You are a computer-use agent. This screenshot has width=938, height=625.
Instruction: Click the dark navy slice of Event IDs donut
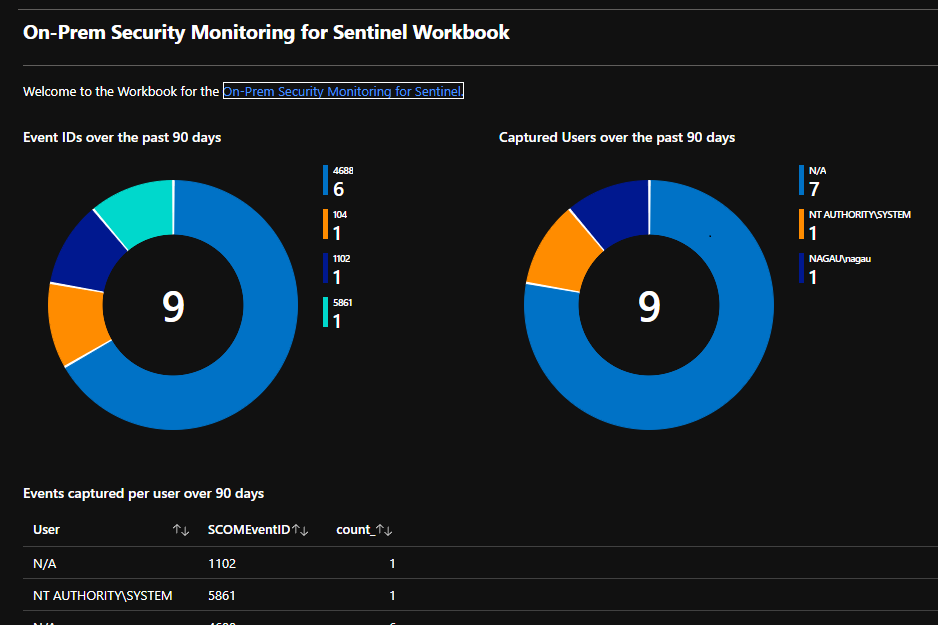coord(85,252)
